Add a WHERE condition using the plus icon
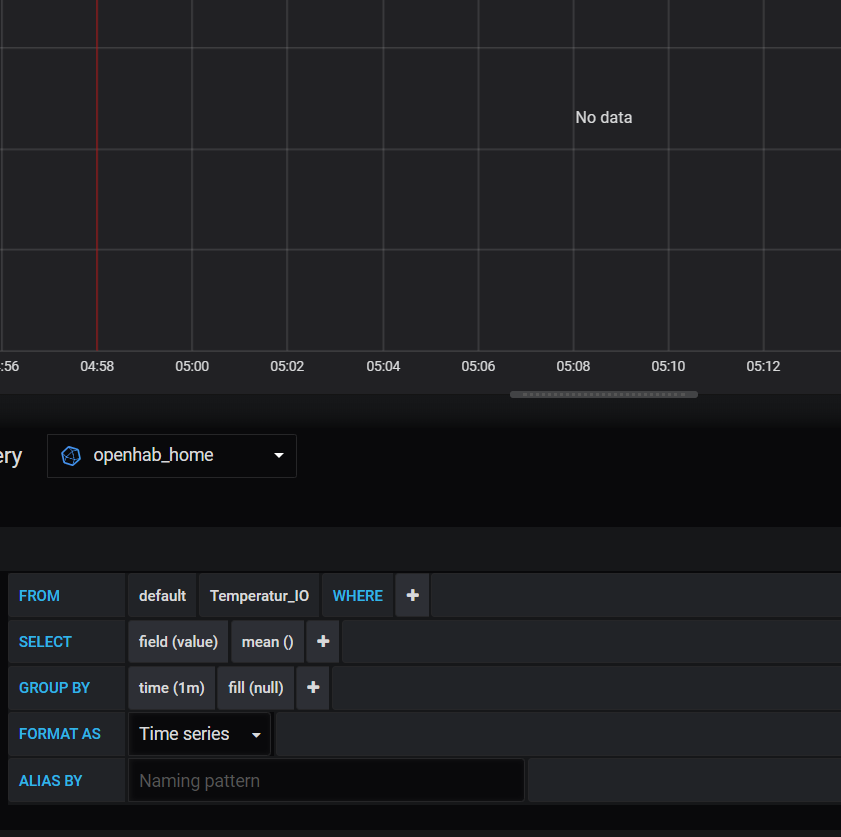 pos(412,594)
